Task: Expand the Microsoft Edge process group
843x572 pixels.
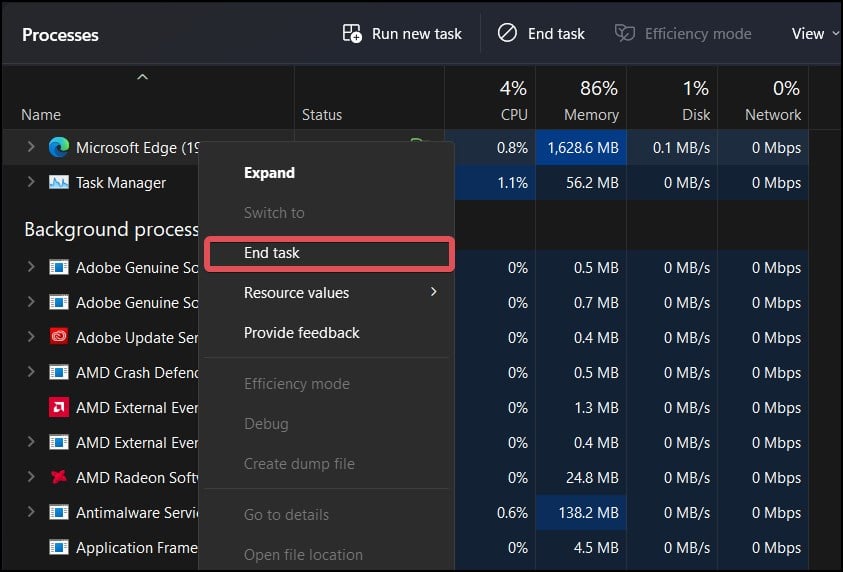Action: 31,147
